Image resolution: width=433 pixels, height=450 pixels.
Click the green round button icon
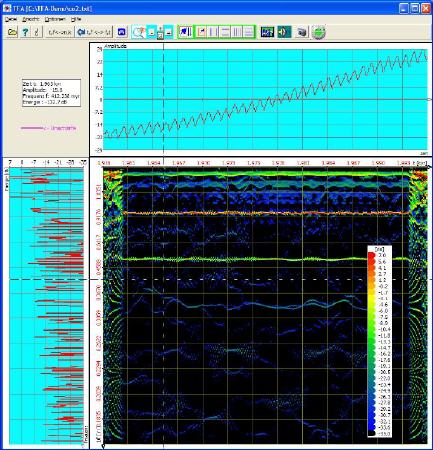(319, 32)
